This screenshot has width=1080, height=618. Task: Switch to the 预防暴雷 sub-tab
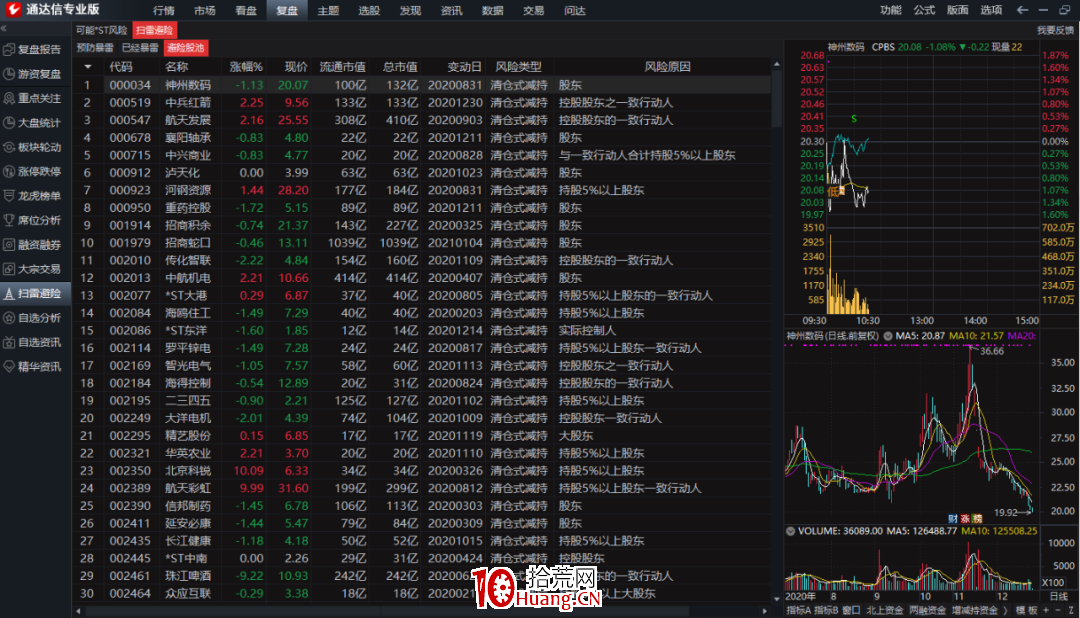point(95,48)
